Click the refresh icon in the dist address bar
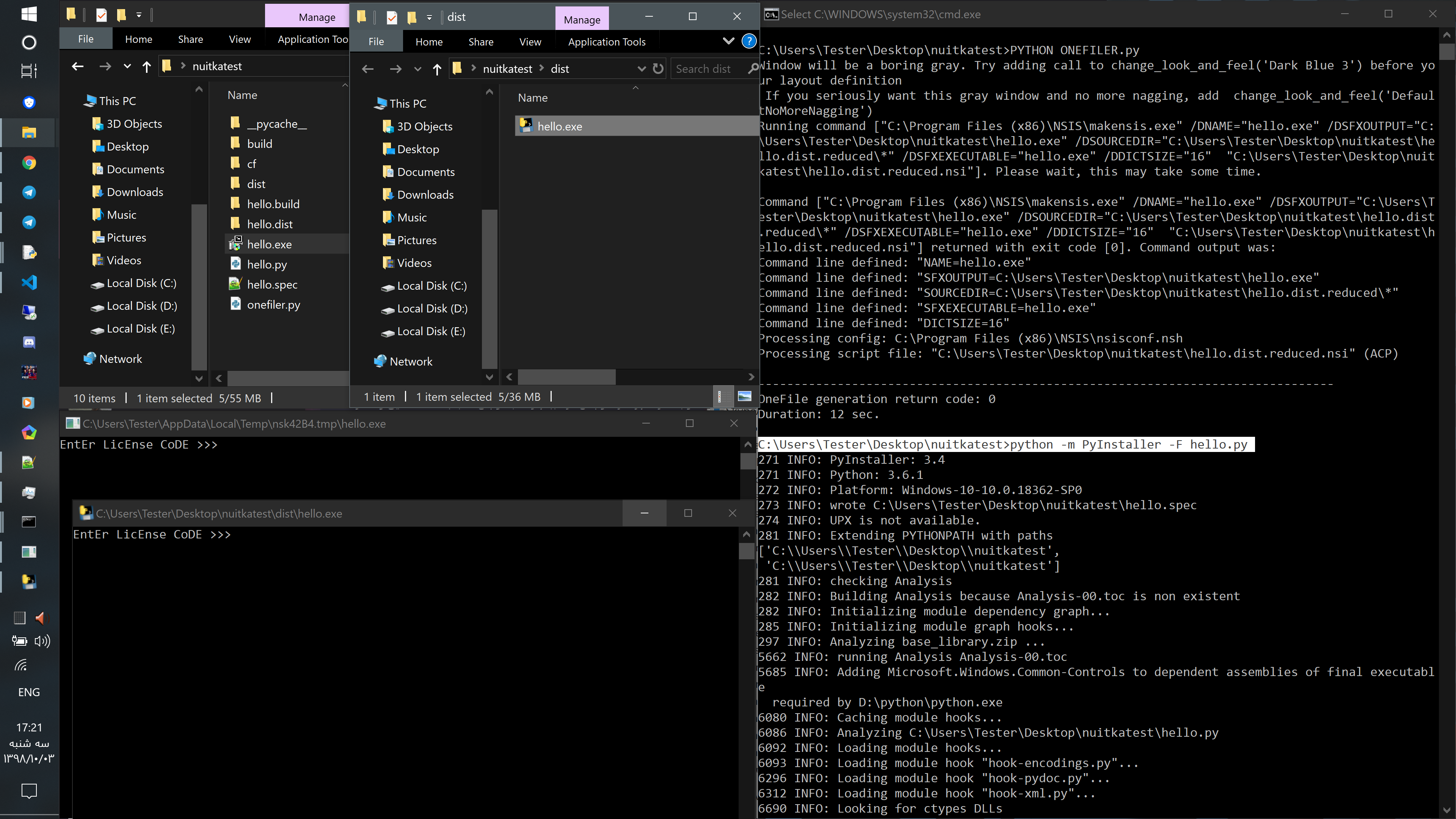 pyautogui.click(x=657, y=68)
